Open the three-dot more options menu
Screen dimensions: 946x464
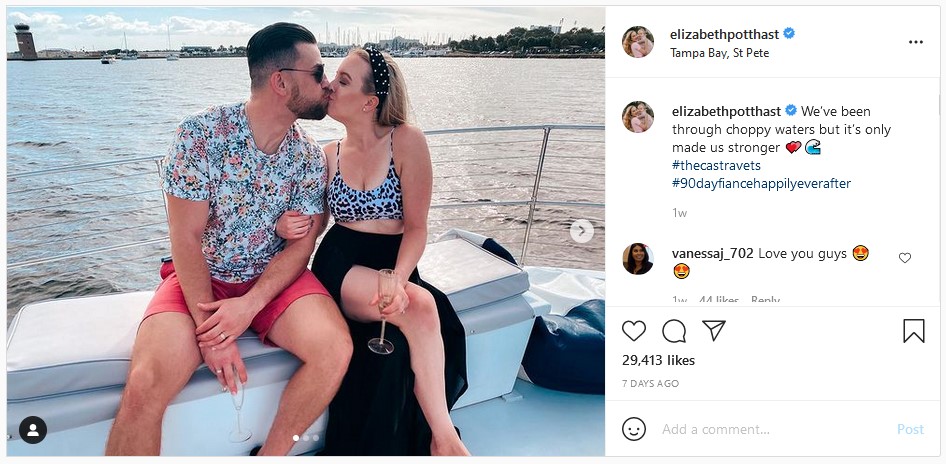coord(916,42)
